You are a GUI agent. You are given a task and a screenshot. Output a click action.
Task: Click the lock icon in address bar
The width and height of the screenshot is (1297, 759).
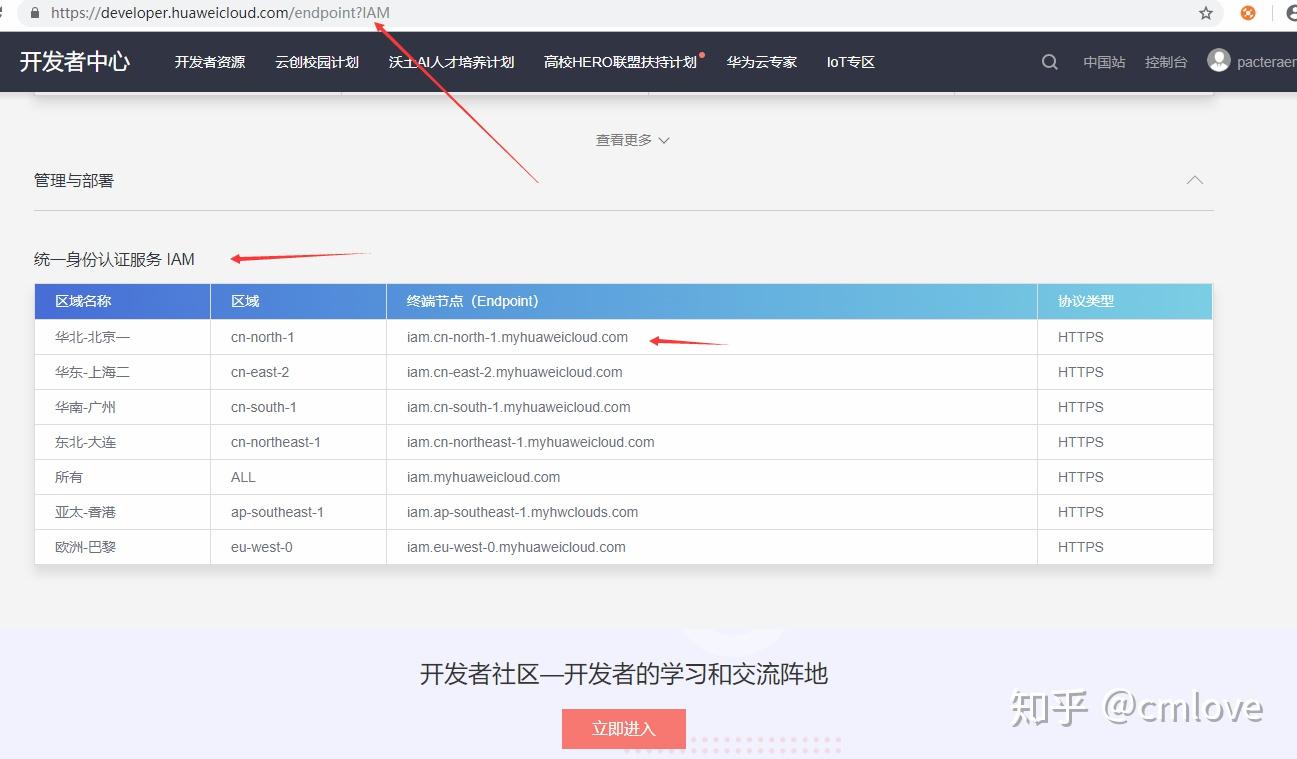pos(36,13)
